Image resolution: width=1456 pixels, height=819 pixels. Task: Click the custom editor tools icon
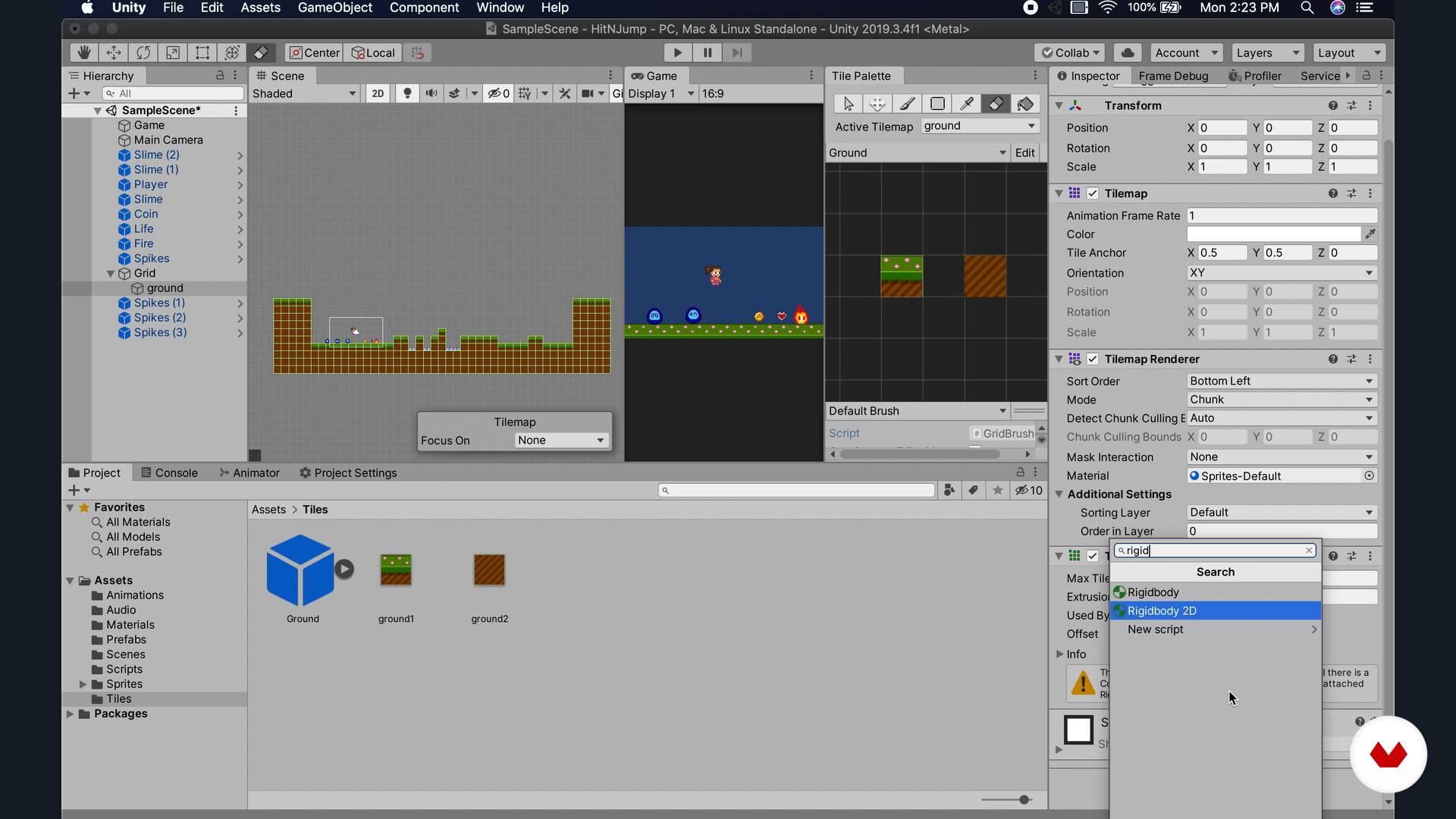(261, 52)
